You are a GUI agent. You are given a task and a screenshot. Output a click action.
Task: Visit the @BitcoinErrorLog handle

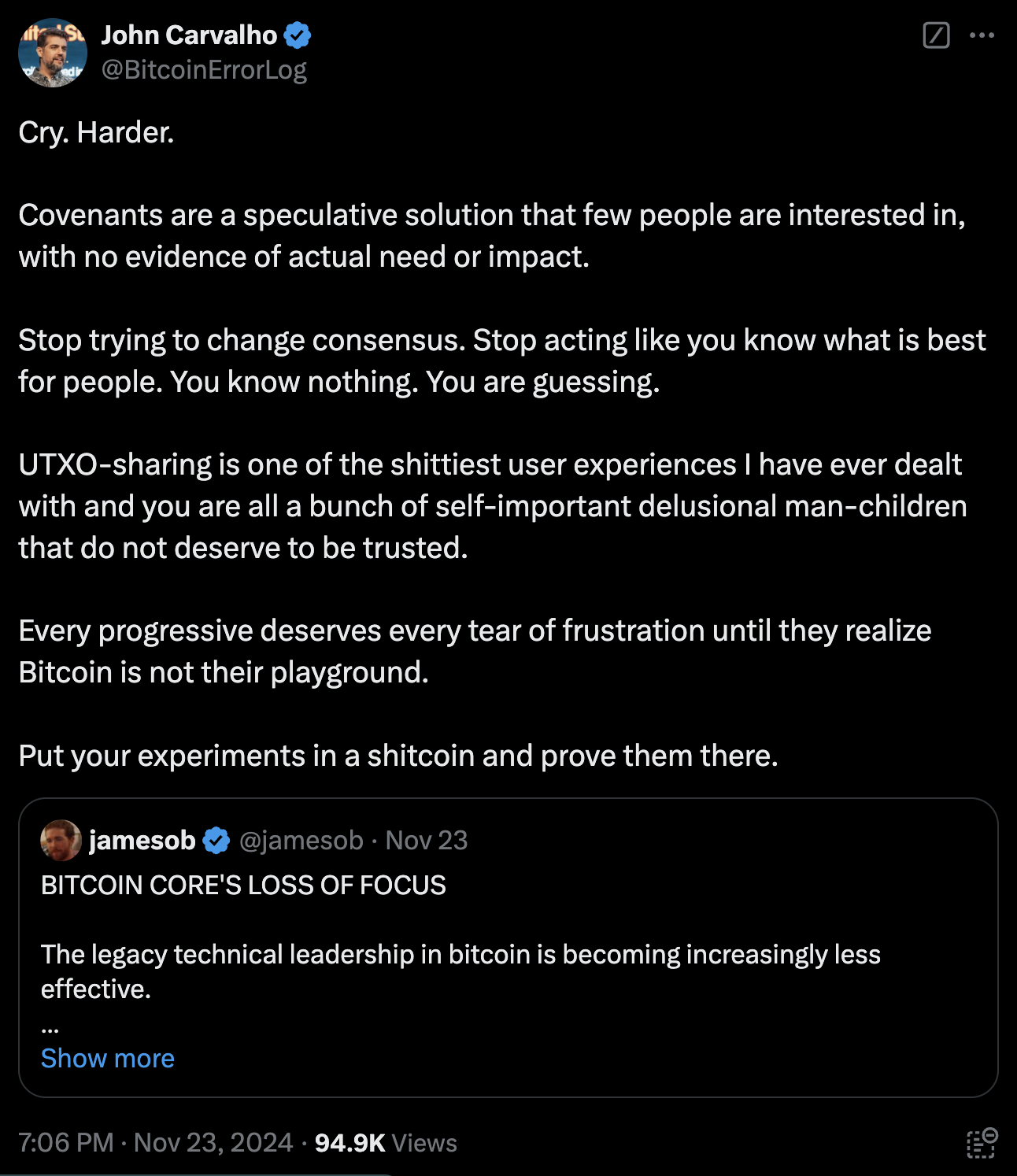pos(204,70)
